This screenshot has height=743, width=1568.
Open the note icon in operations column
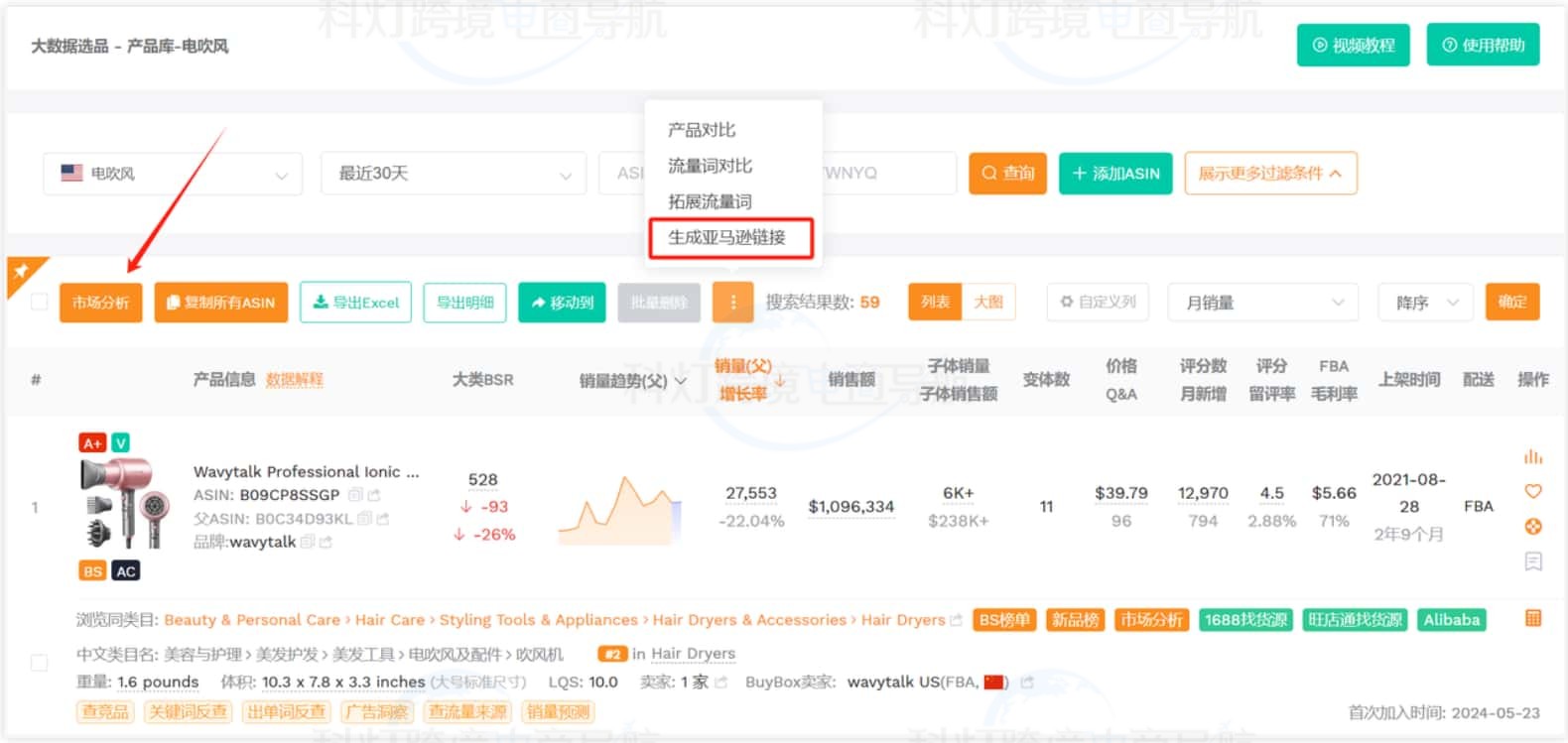1533,561
